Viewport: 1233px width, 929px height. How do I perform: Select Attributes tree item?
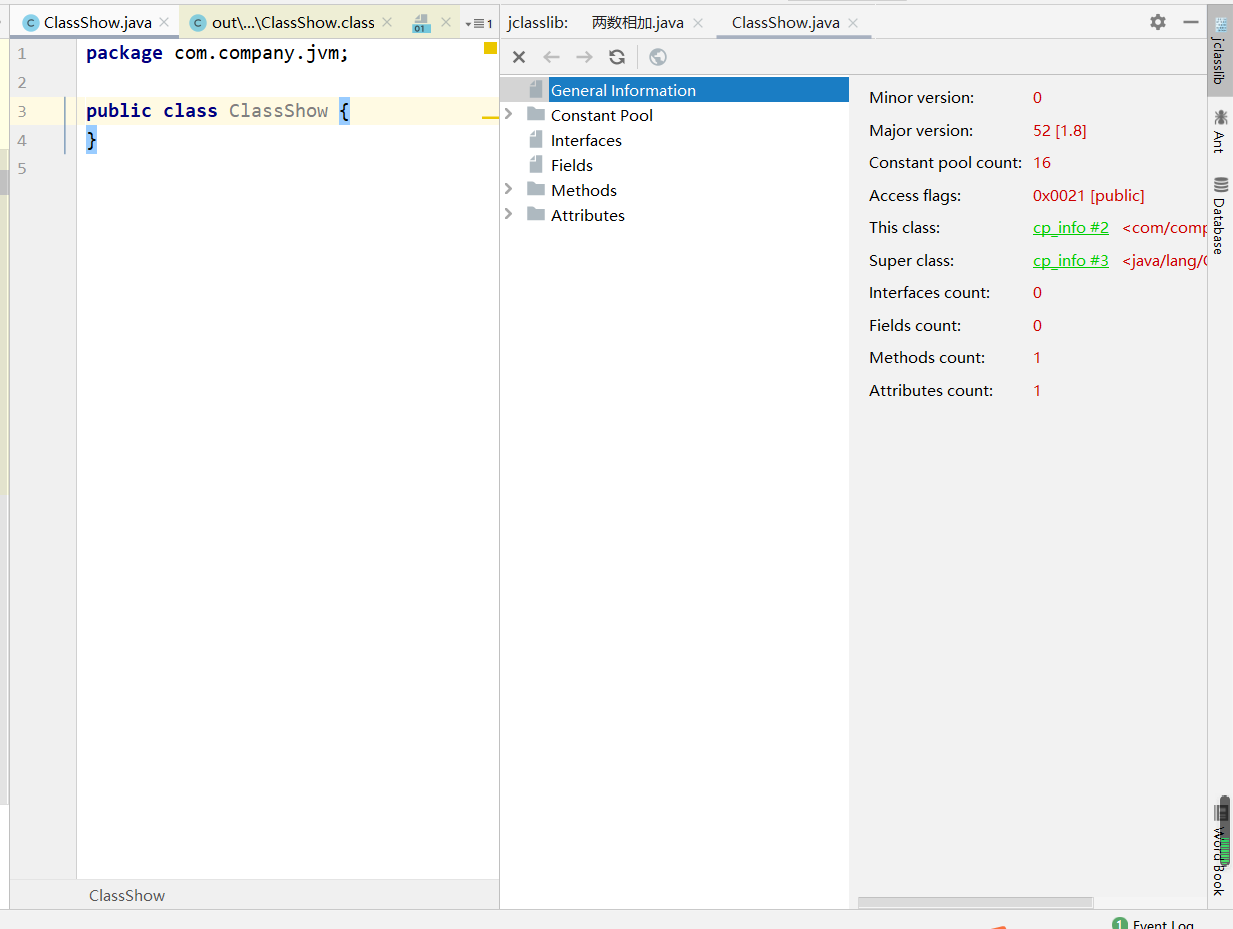click(x=587, y=215)
